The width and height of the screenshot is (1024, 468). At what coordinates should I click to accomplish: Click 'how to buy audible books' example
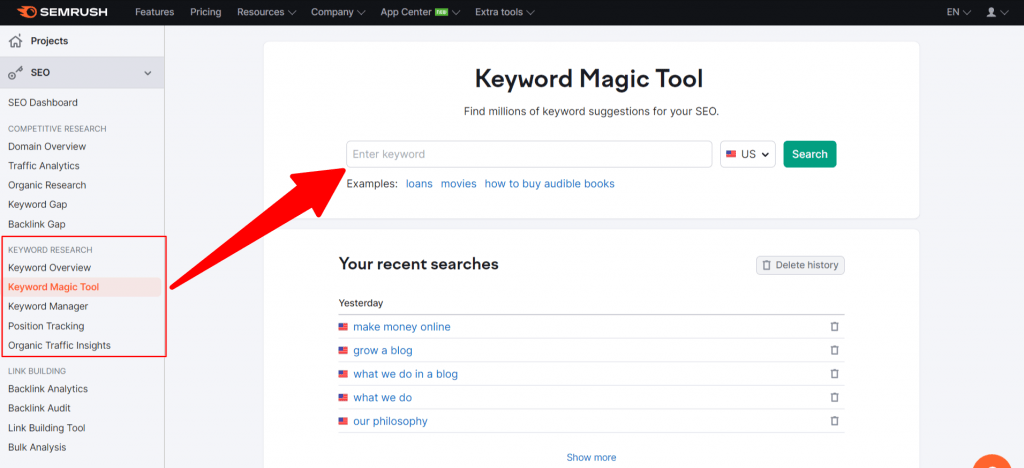click(549, 184)
